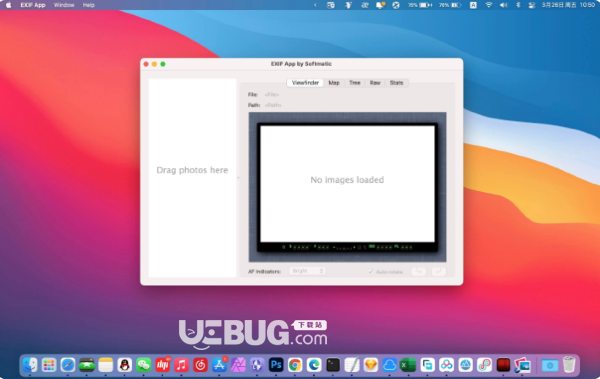Click the rotate left button

click(x=419, y=271)
